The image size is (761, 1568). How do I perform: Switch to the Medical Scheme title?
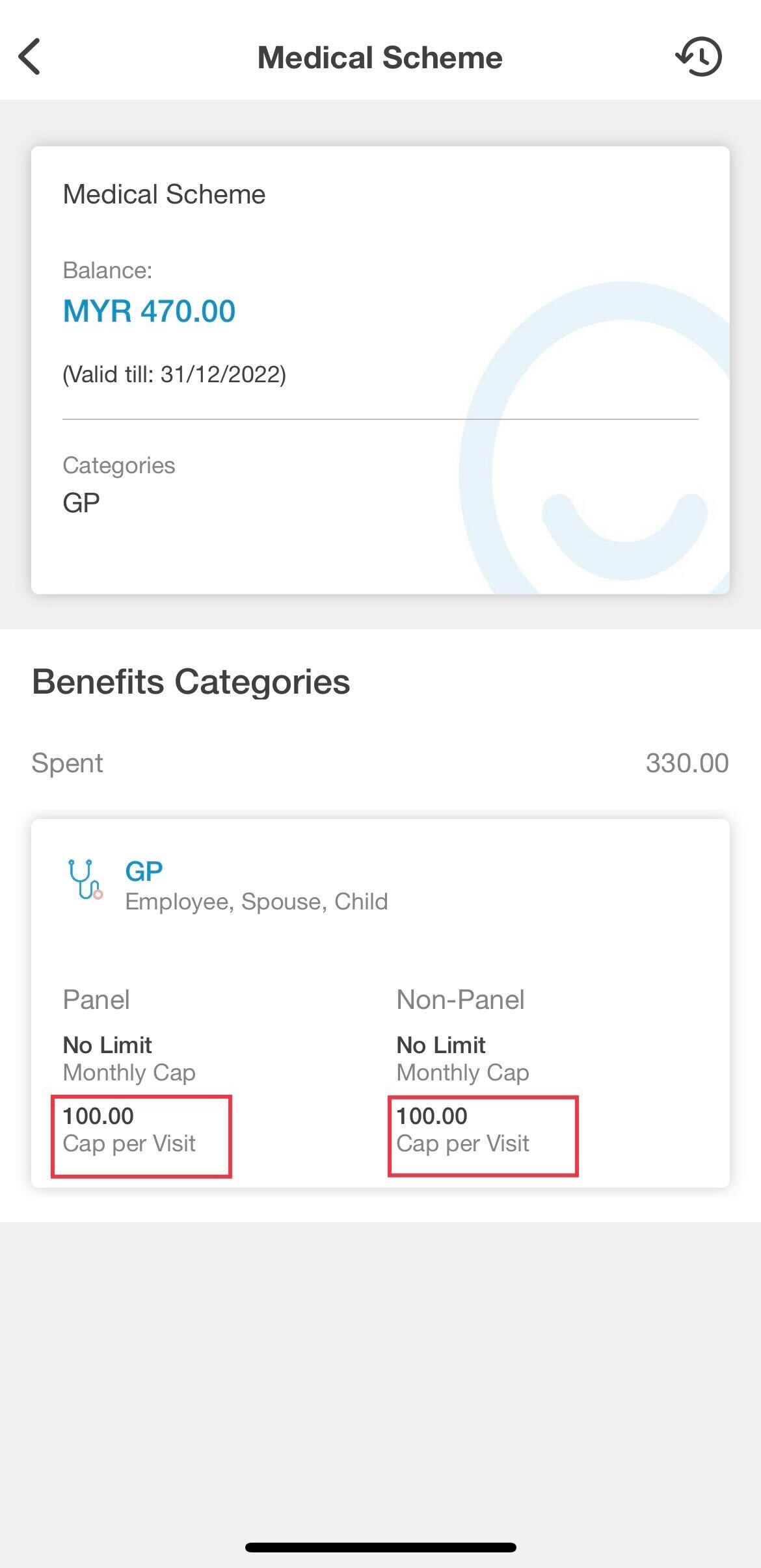pyautogui.click(x=380, y=57)
